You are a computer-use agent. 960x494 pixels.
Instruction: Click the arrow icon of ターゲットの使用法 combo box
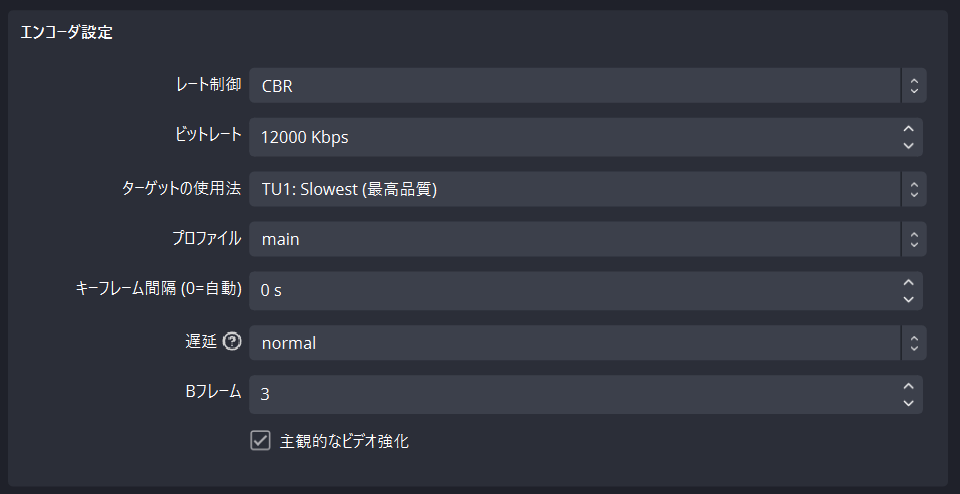pyautogui.click(x=914, y=189)
